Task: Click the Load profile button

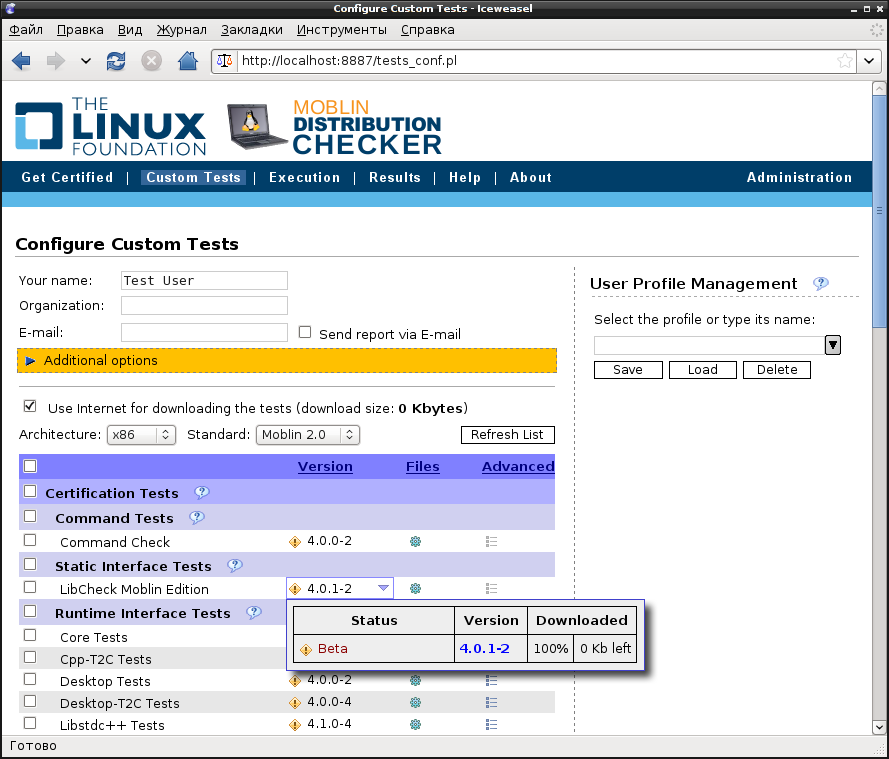Action: (702, 370)
